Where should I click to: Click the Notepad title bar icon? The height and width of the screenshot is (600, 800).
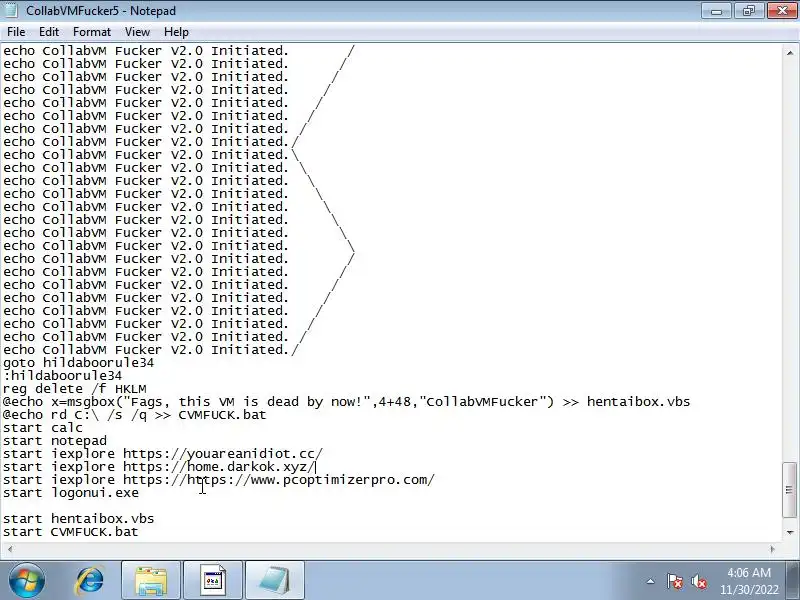tap(11, 10)
